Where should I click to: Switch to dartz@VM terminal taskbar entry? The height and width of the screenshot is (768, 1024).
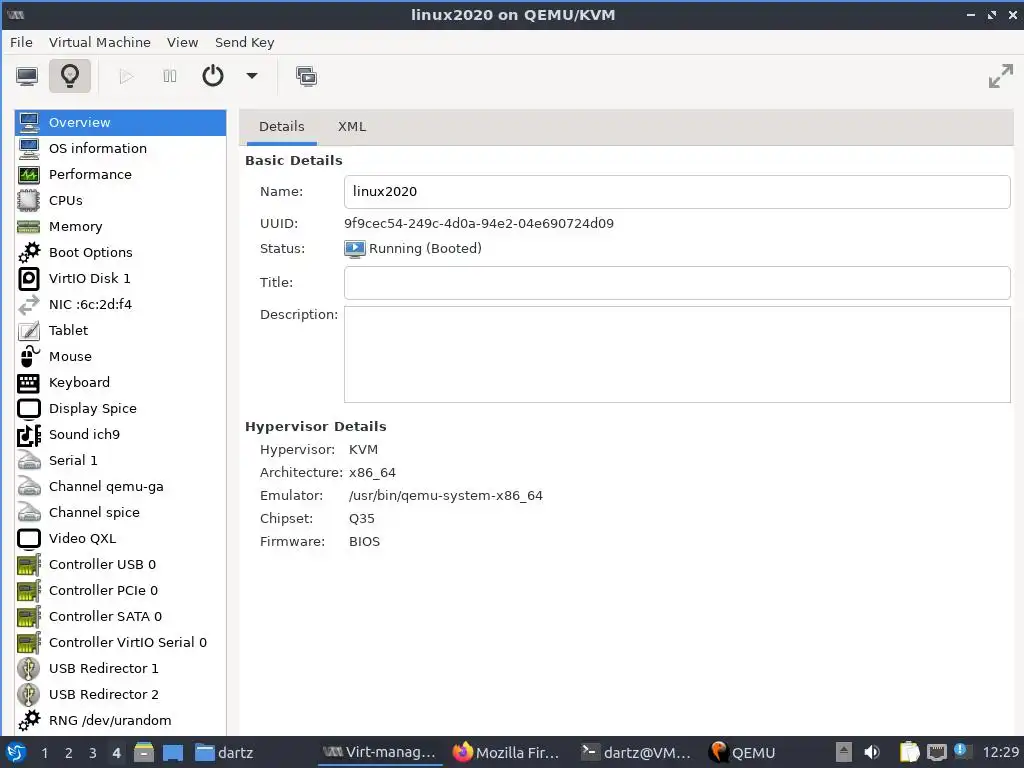click(x=636, y=753)
